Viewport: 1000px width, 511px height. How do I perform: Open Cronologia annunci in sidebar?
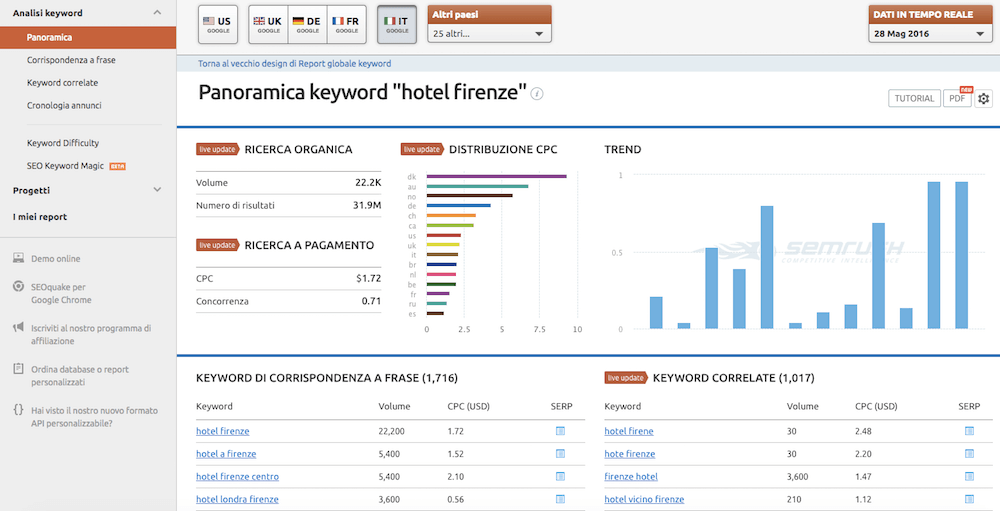coord(64,105)
